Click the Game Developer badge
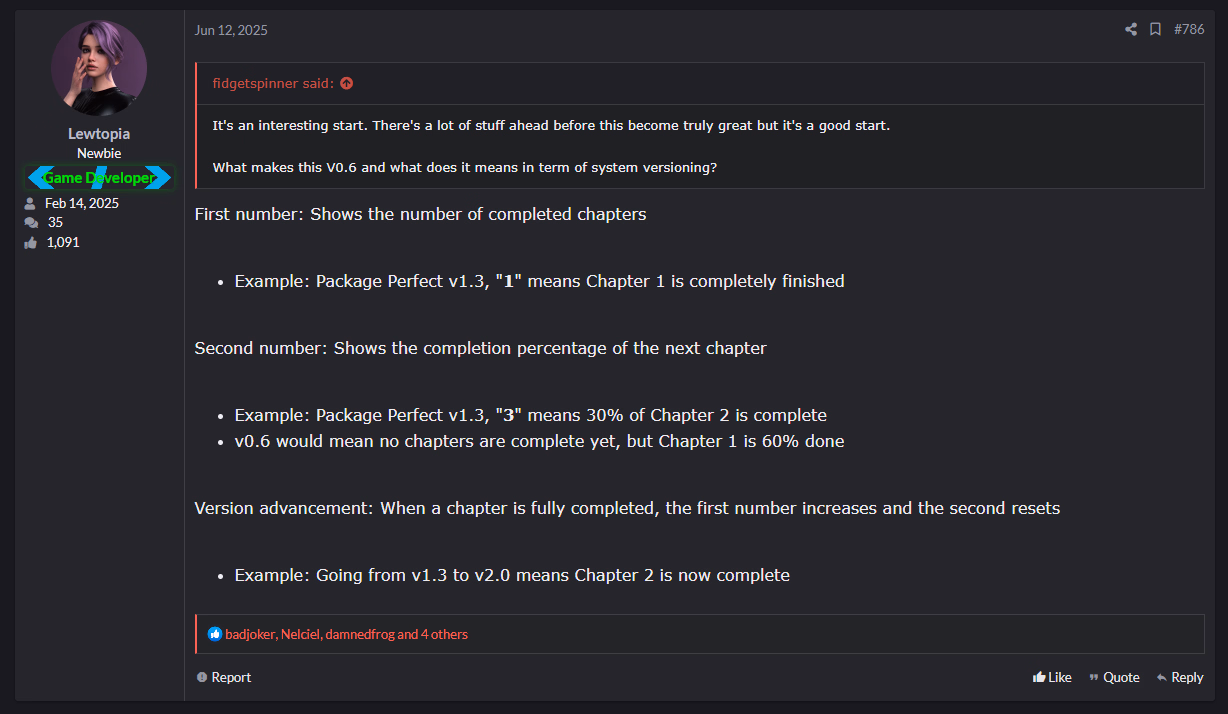1228x714 pixels. (99, 178)
